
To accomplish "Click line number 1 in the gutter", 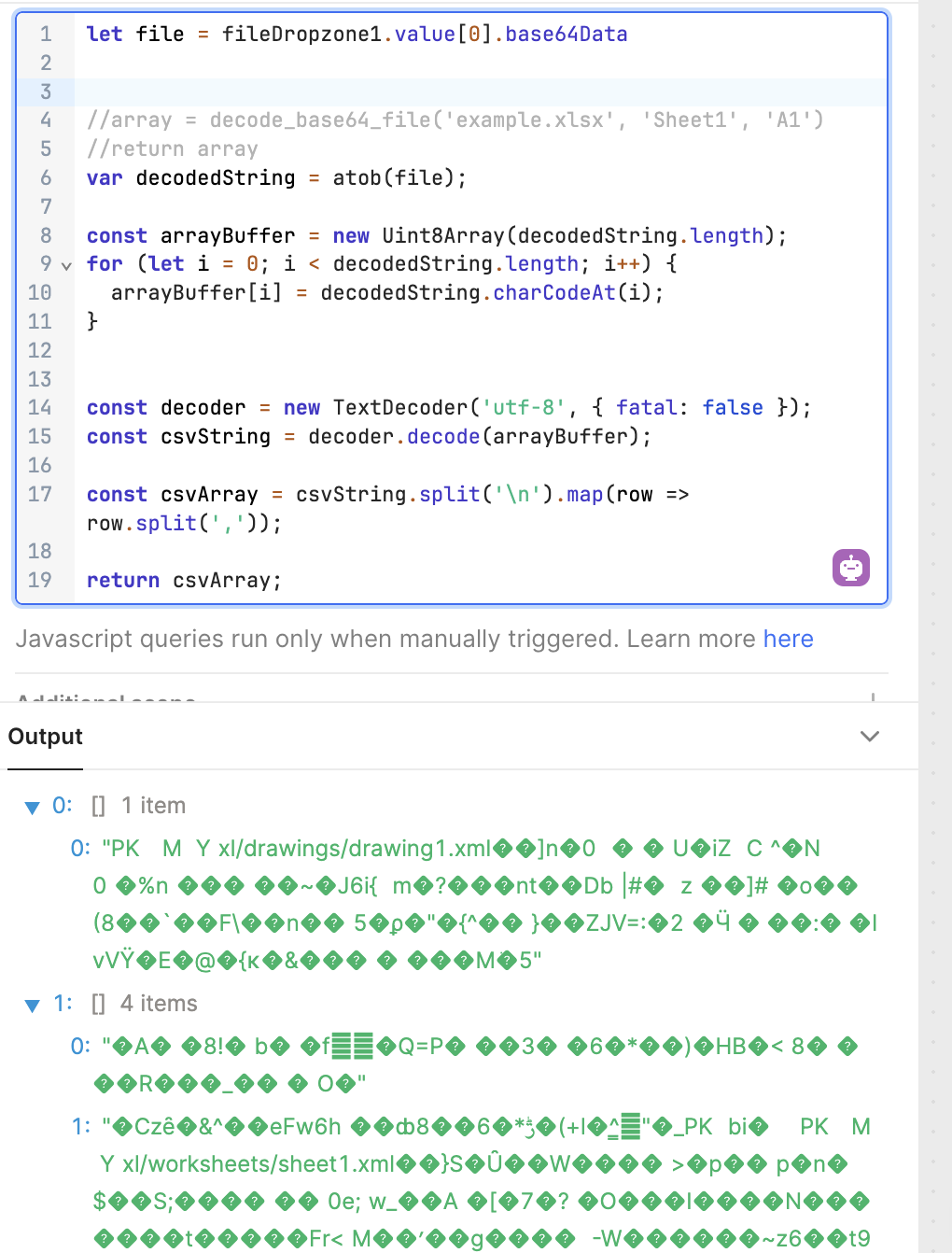I will 45,35.
